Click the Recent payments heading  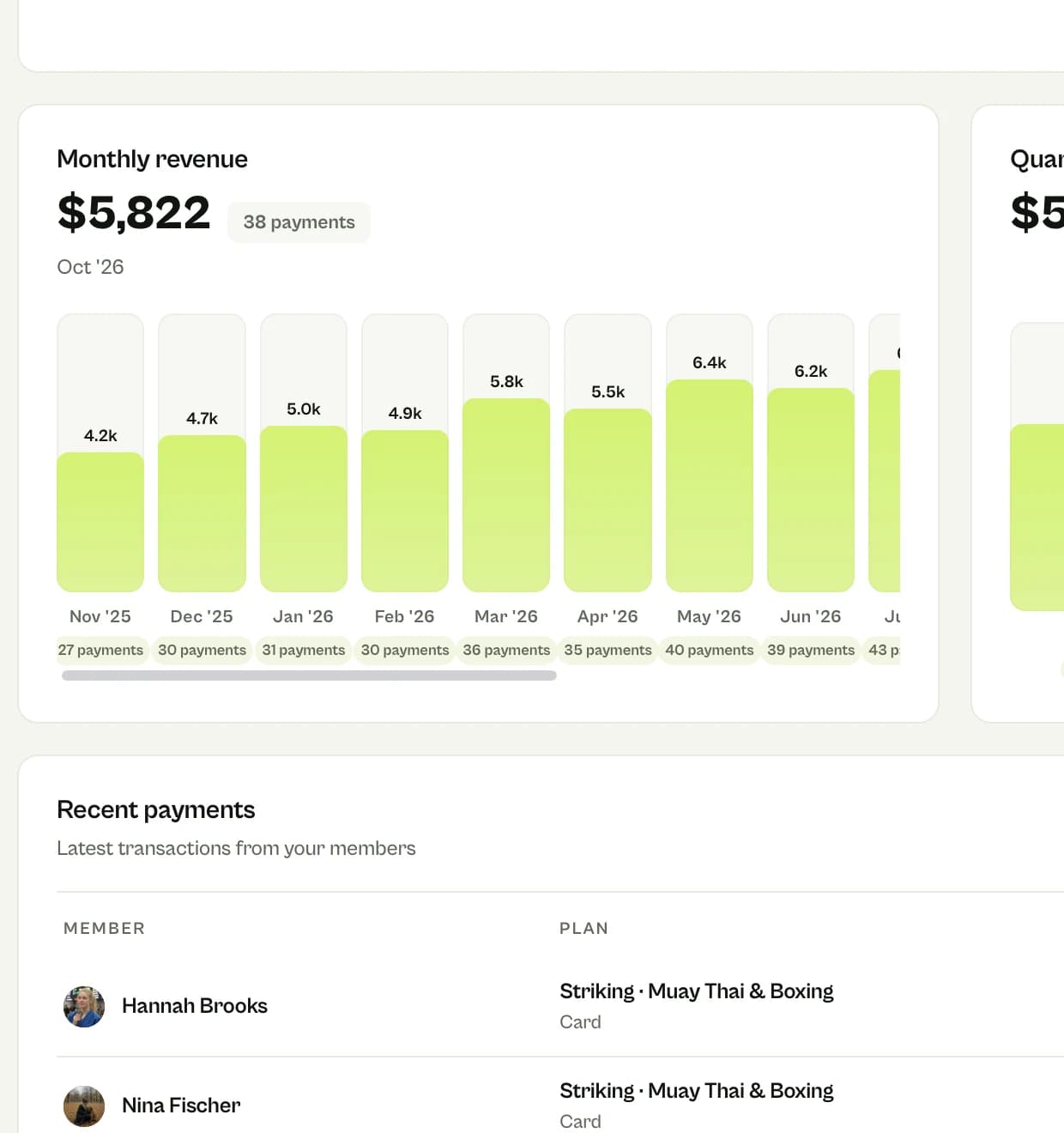tap(156, 809)
